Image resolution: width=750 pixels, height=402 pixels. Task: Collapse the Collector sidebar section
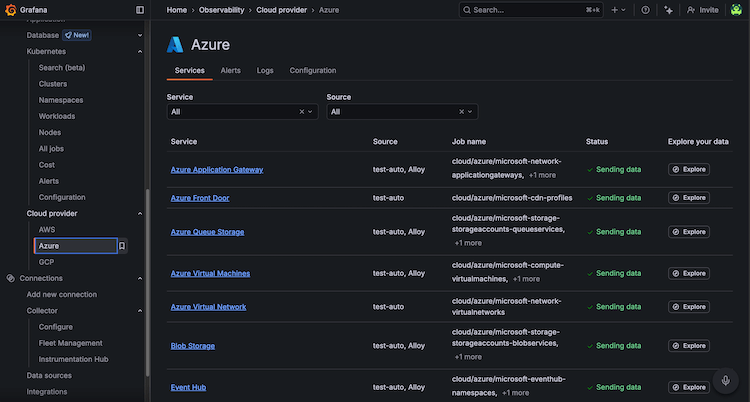(139, 311)
